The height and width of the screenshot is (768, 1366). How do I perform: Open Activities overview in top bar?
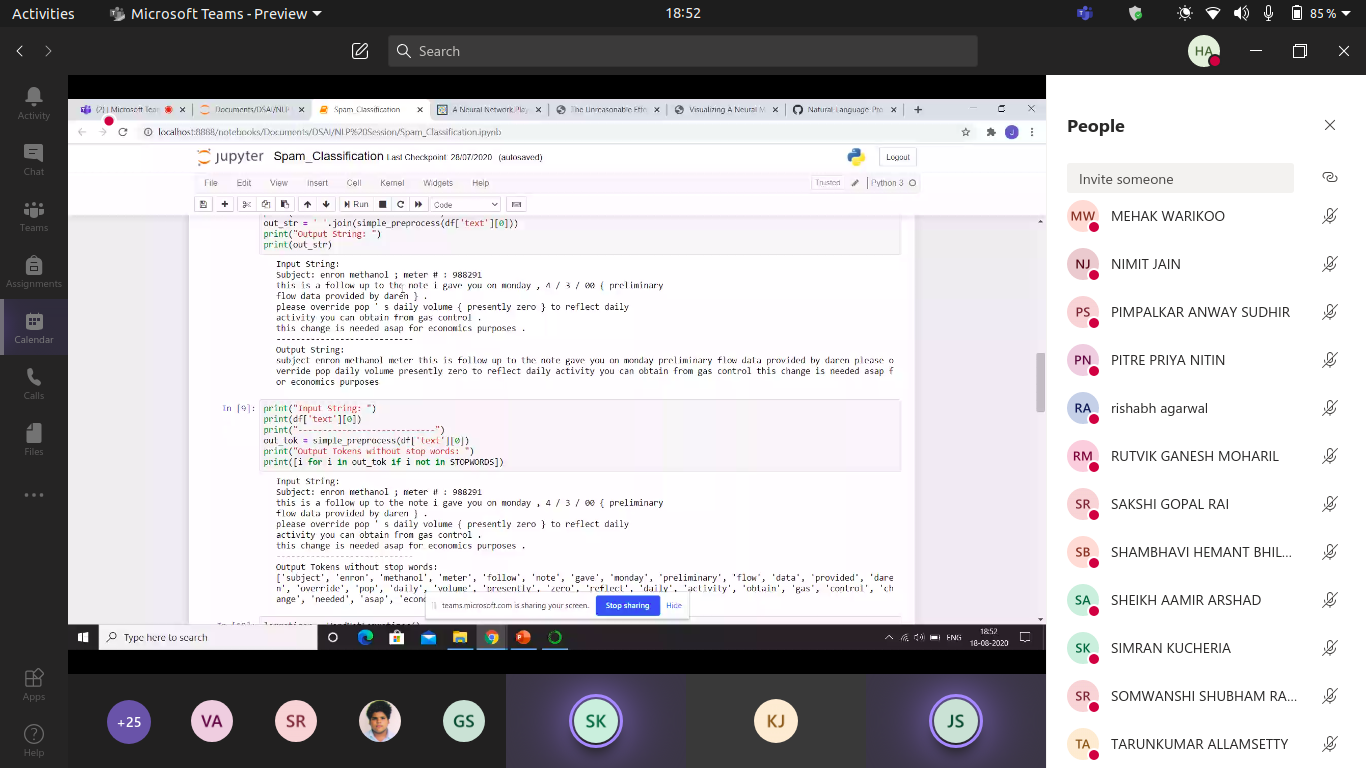(43, 14)
